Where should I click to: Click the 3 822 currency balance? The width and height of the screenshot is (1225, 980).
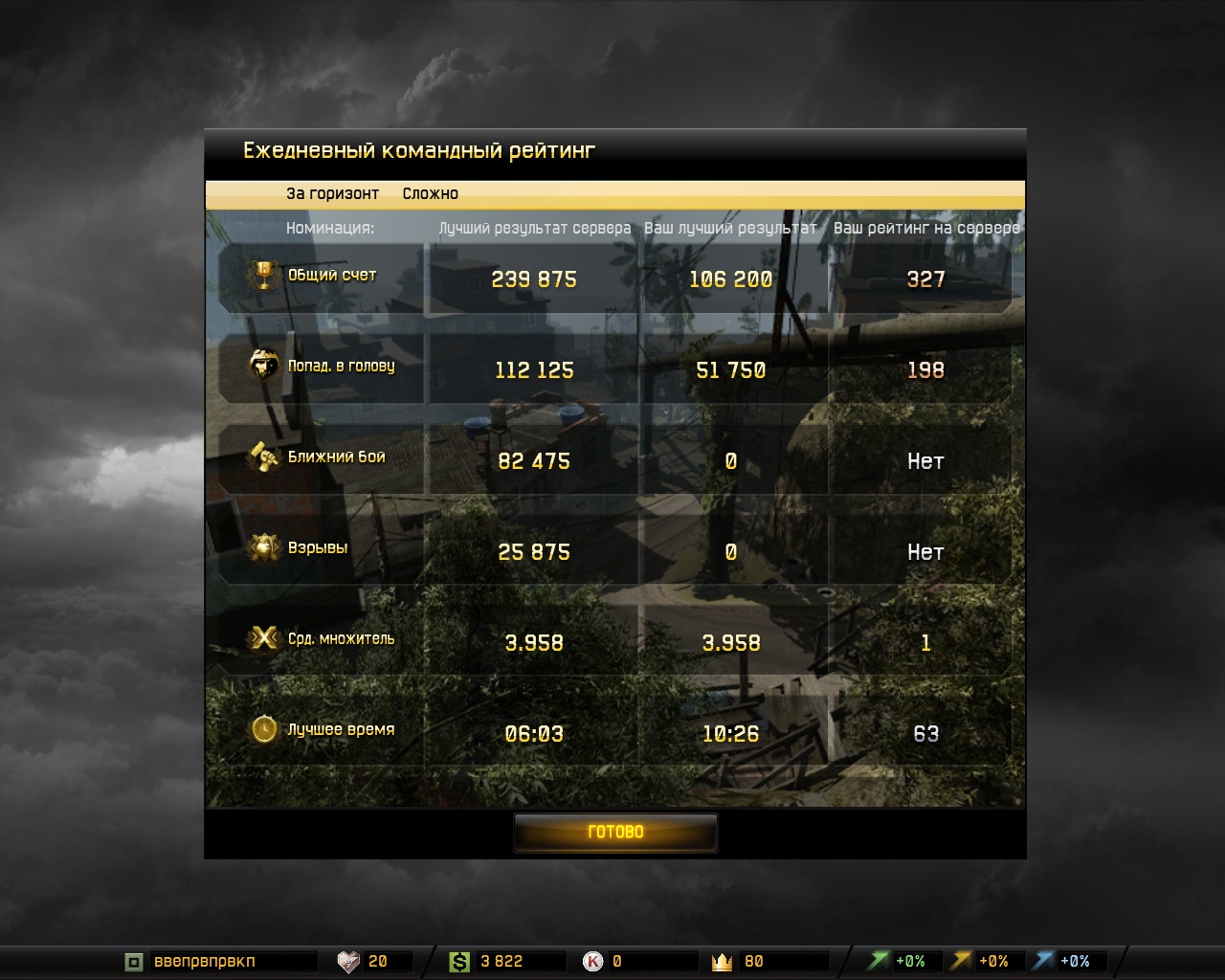coord(501,962)
